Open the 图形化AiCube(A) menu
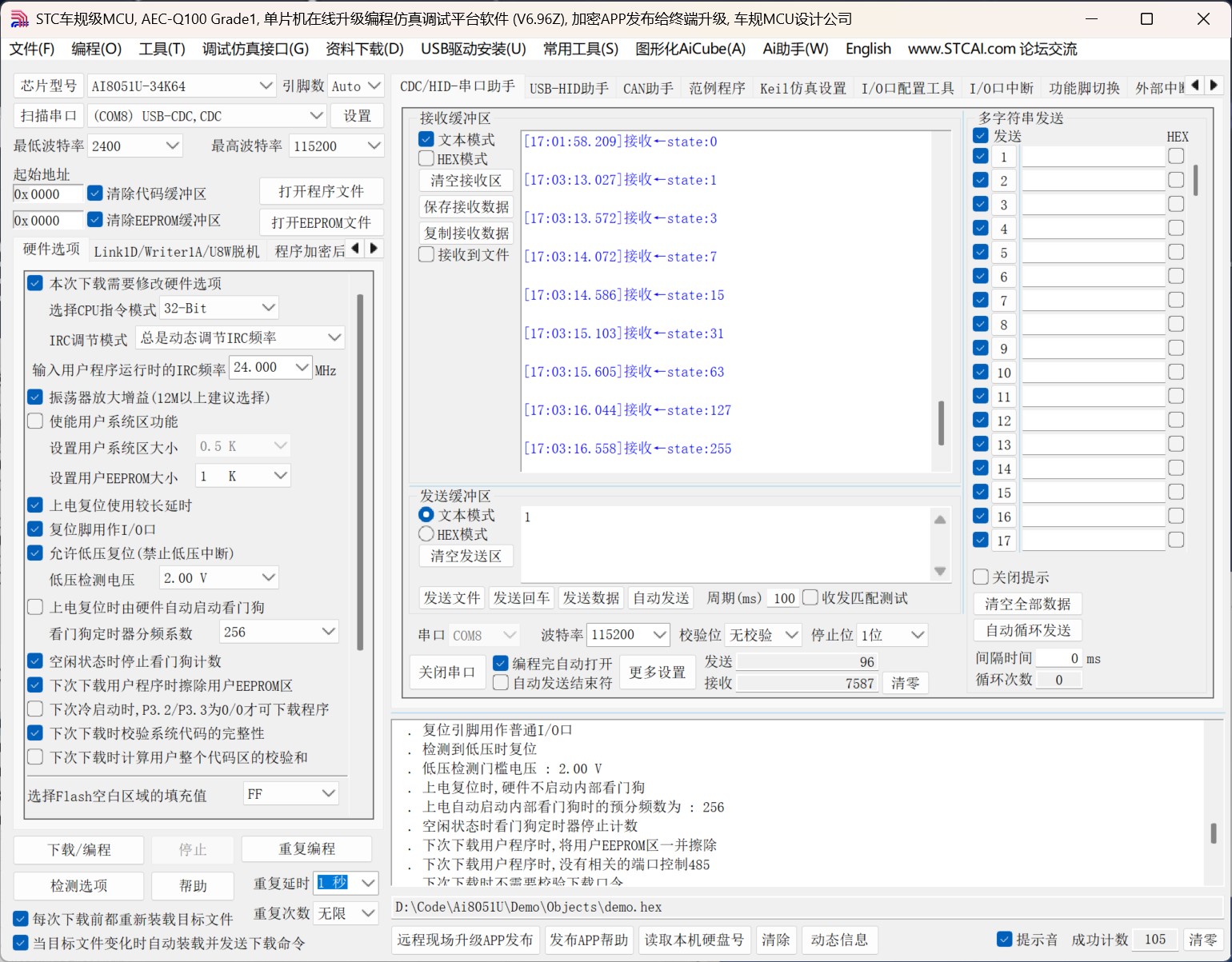The image size is (1232, 962). [x=690, y=49]
